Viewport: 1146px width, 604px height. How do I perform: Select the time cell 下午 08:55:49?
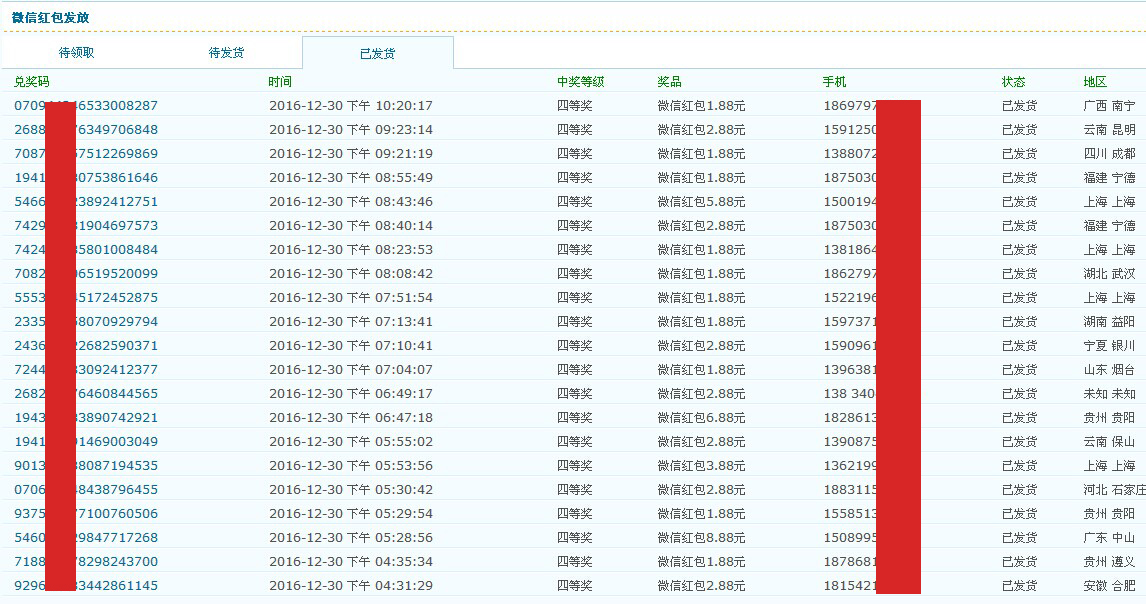(351, 178)
